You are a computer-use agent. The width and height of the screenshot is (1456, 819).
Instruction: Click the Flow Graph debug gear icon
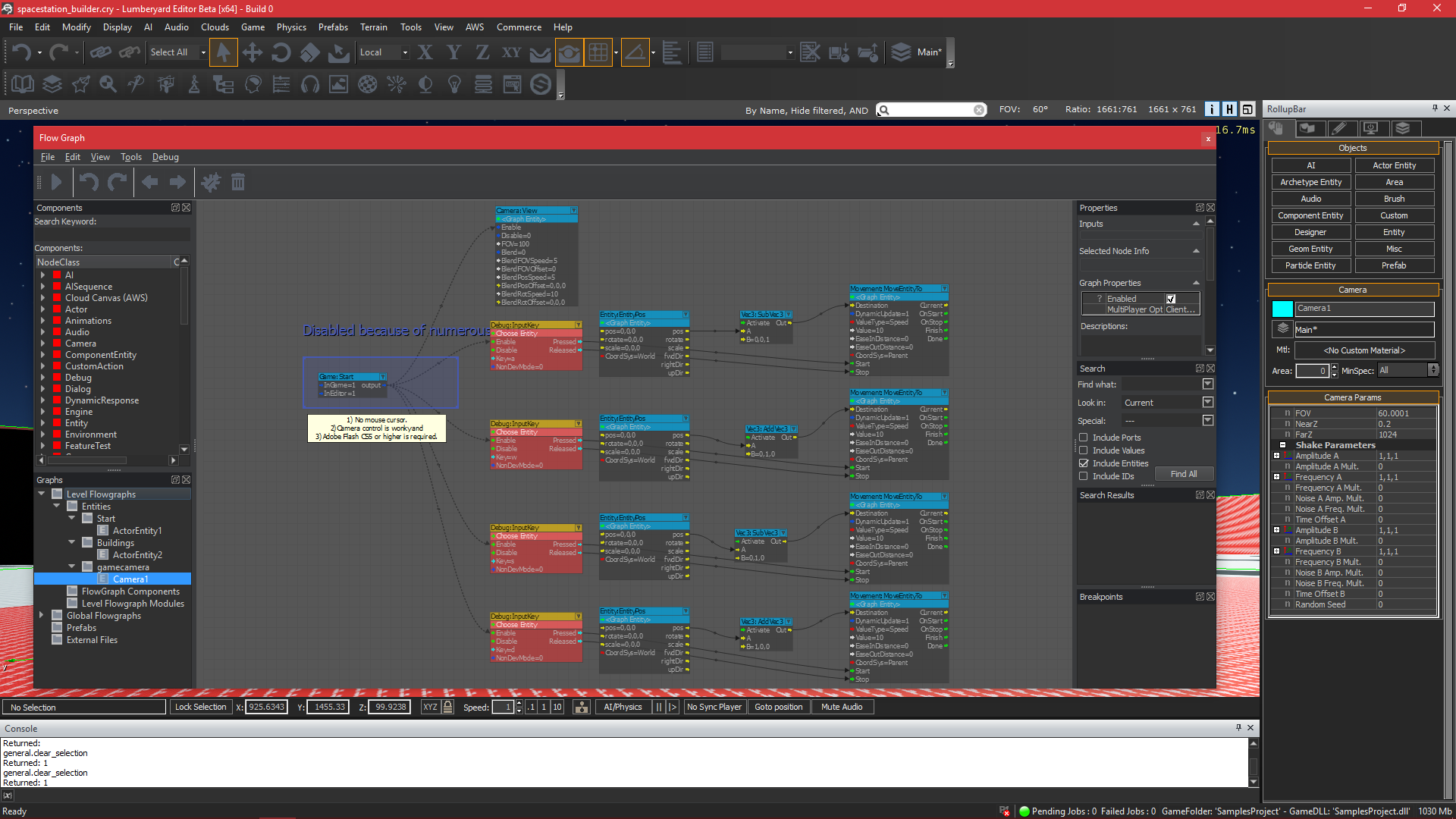click(210, 183)
